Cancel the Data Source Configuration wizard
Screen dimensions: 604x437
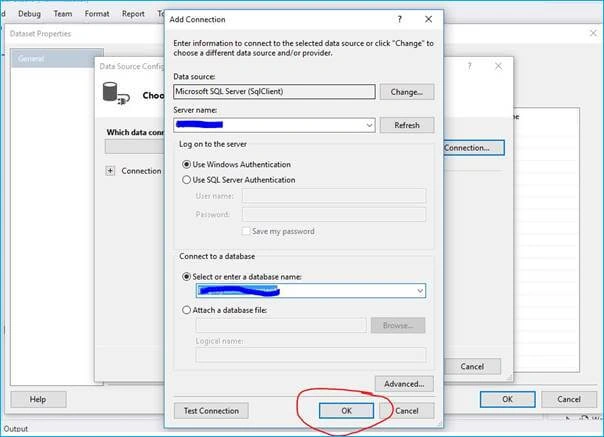[x=473, y=366]
